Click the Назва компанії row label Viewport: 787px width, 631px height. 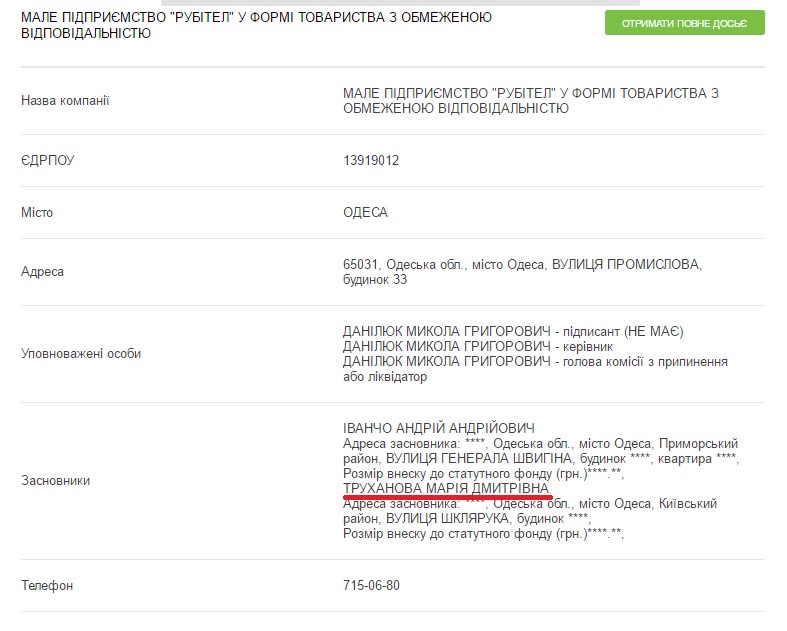point(65,100)
